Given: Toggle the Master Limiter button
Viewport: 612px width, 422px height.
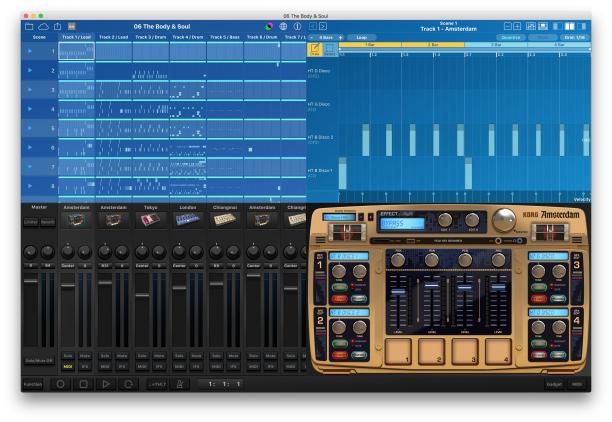Looking at the screenshot, I should 31,222.
